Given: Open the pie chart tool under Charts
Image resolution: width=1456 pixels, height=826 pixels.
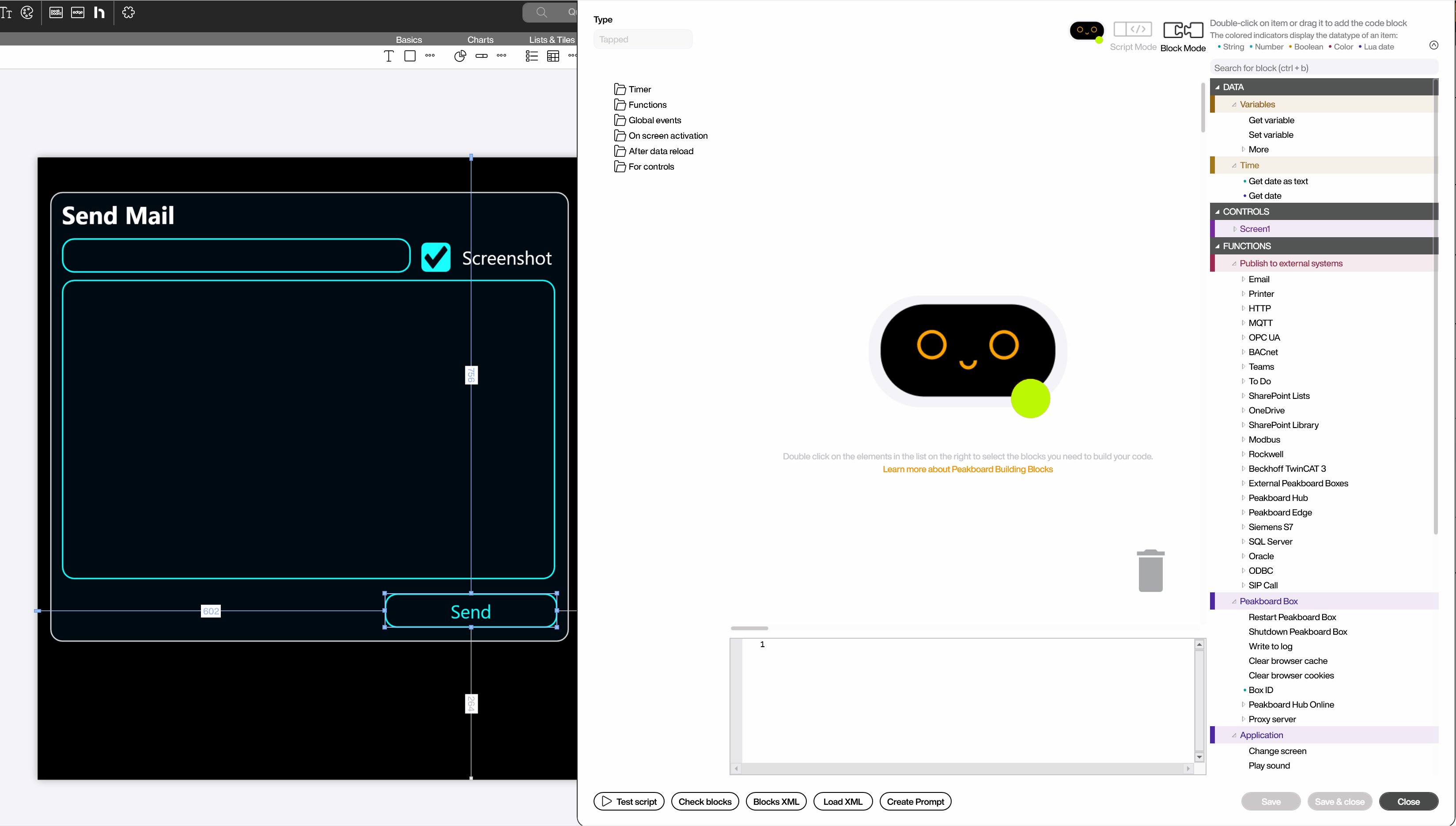Looking at the screenshot, I should (x=460, y=56).
